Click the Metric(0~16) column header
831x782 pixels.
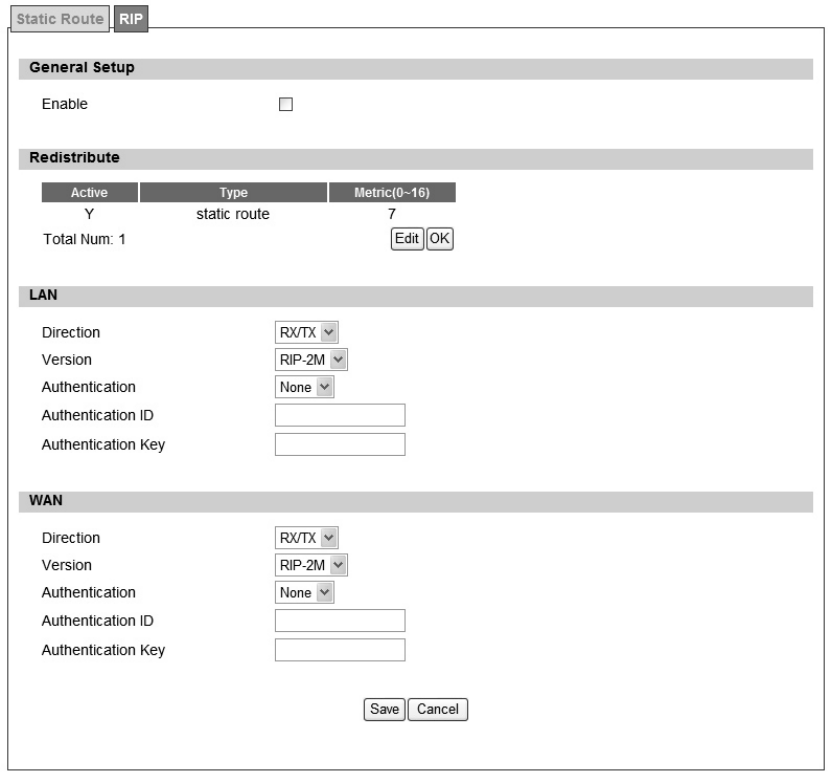[392, 192]
